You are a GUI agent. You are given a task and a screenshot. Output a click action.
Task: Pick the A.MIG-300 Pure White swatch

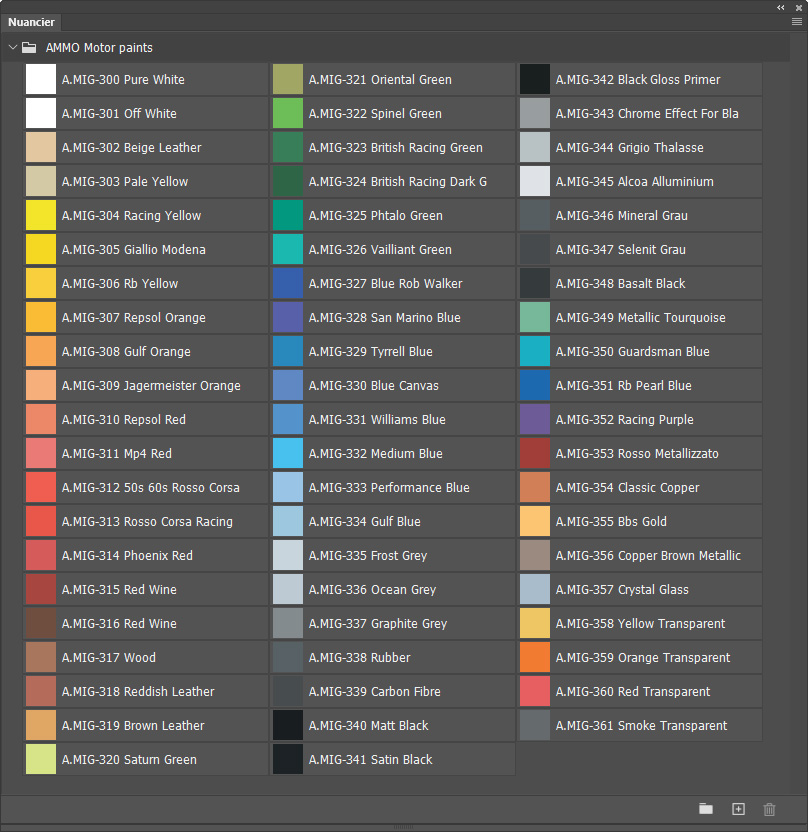tap(41, 79)
